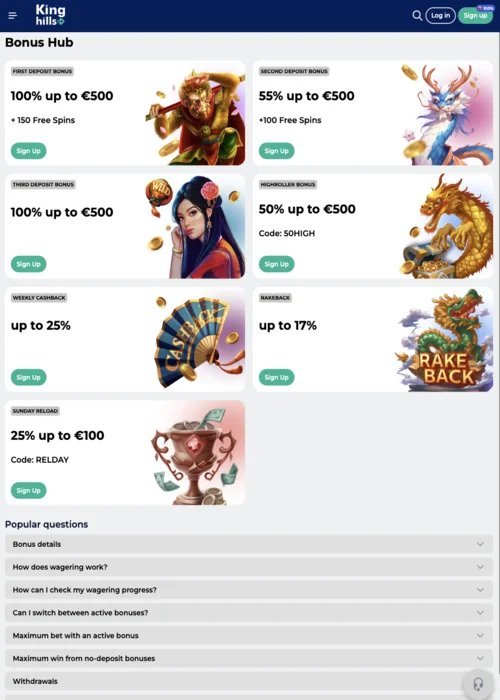Click the Sunday Reload trophy image
500x700 pixels.
(x=196, y=453)
